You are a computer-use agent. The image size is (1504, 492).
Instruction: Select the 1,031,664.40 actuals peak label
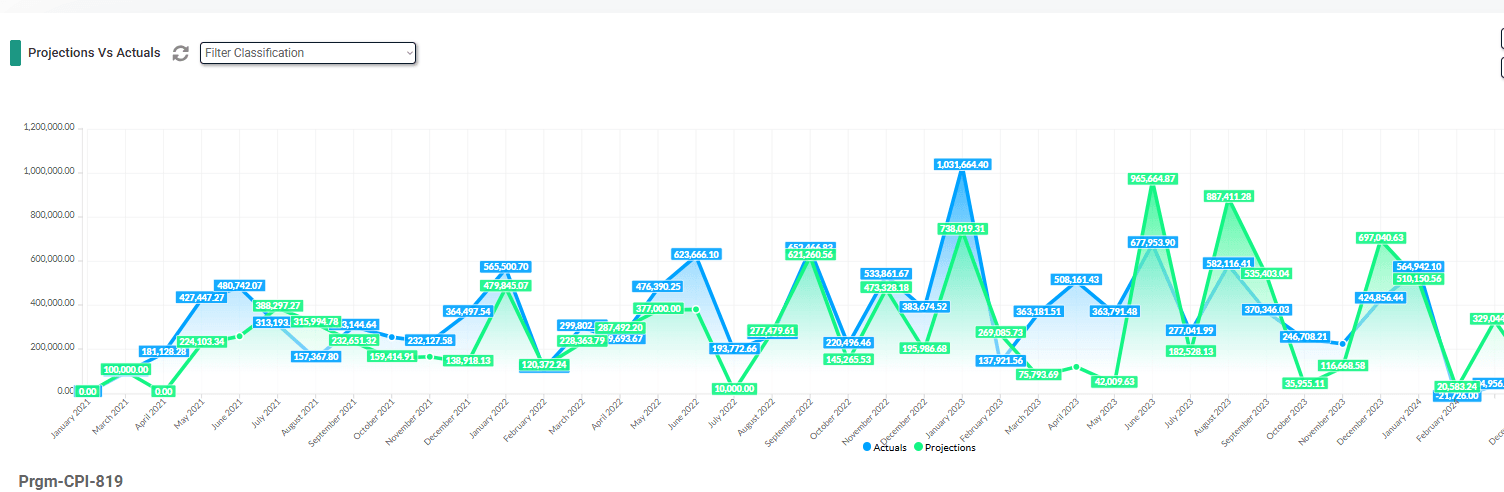pos(962,164)
